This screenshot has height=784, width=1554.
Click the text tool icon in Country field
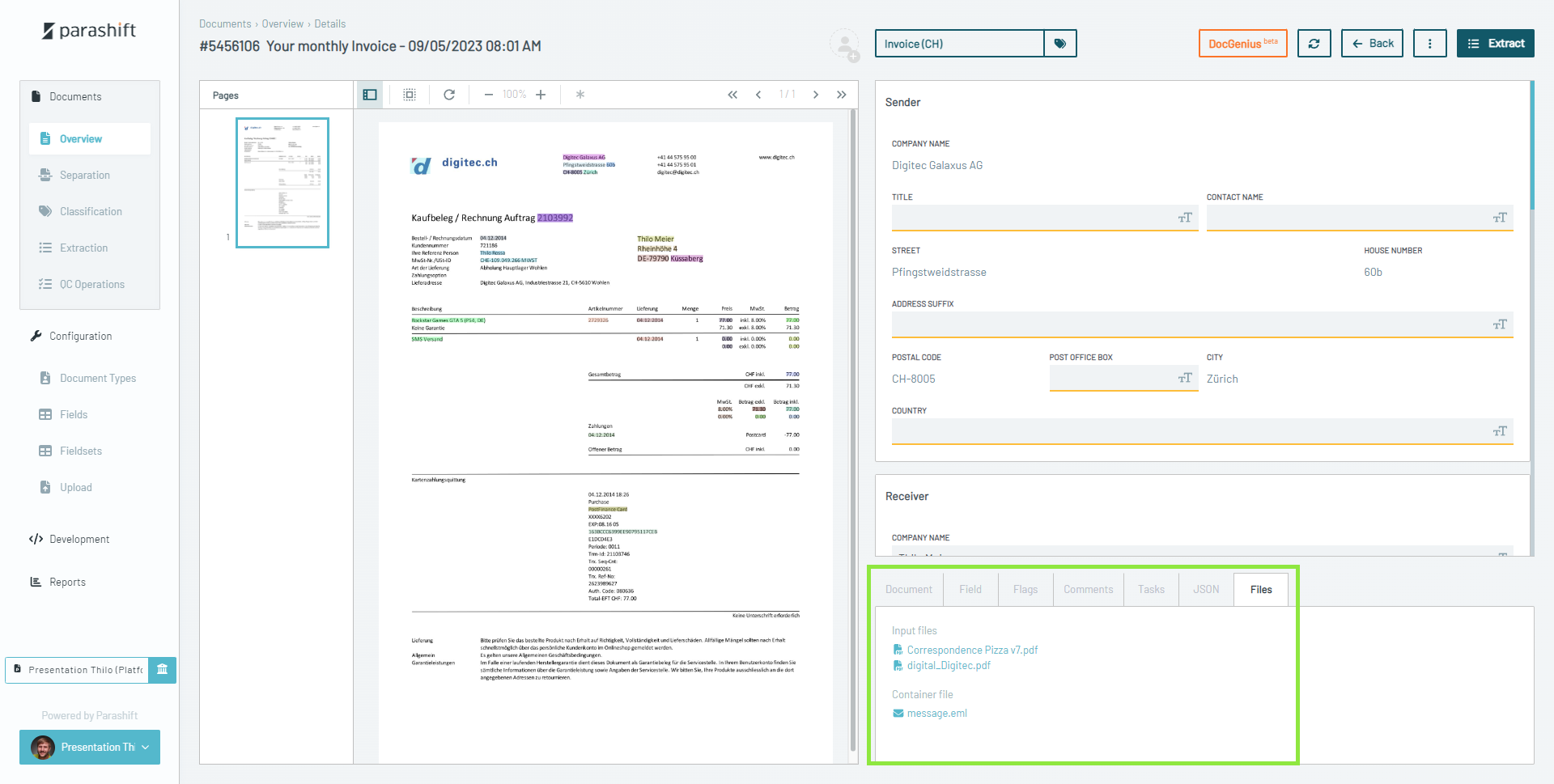(1500, 431)
